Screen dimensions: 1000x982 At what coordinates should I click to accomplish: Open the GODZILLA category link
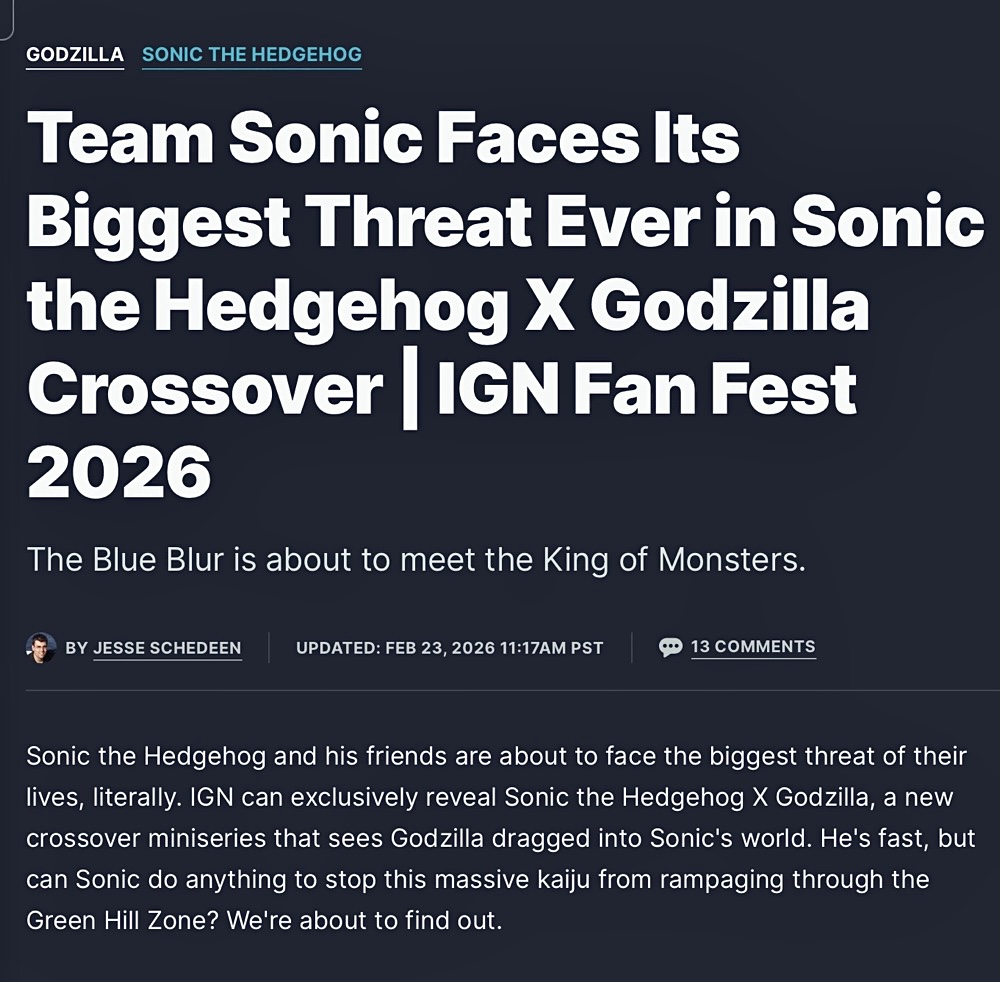(72, 55)
